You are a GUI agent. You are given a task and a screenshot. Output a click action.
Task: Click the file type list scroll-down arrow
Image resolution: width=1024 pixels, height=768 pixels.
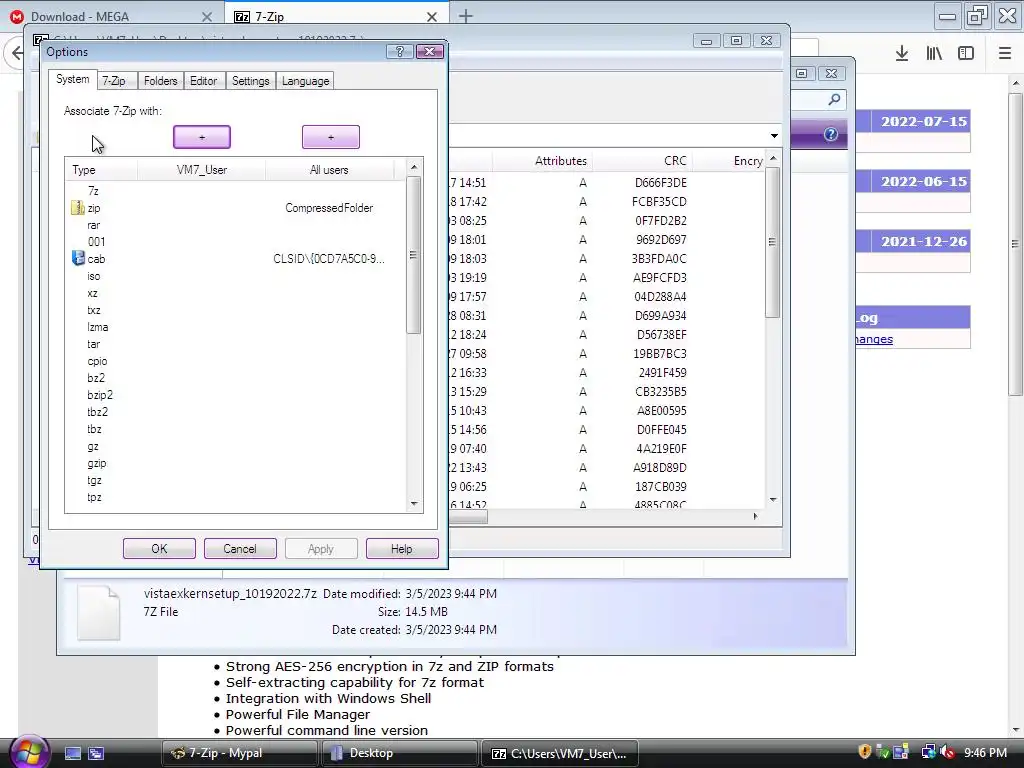point(413,504)
